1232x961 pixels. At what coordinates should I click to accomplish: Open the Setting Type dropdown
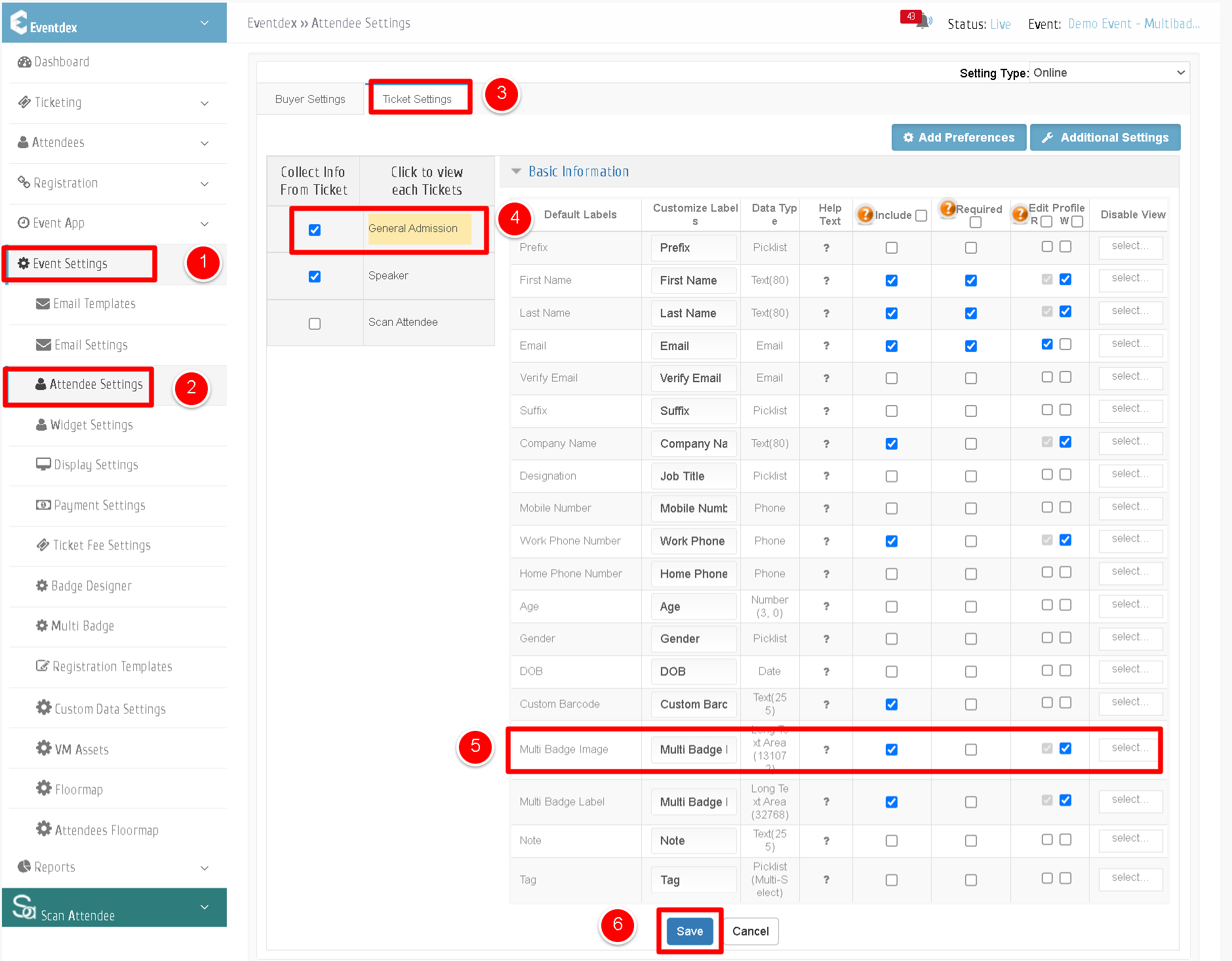[x=1109, y=73]
